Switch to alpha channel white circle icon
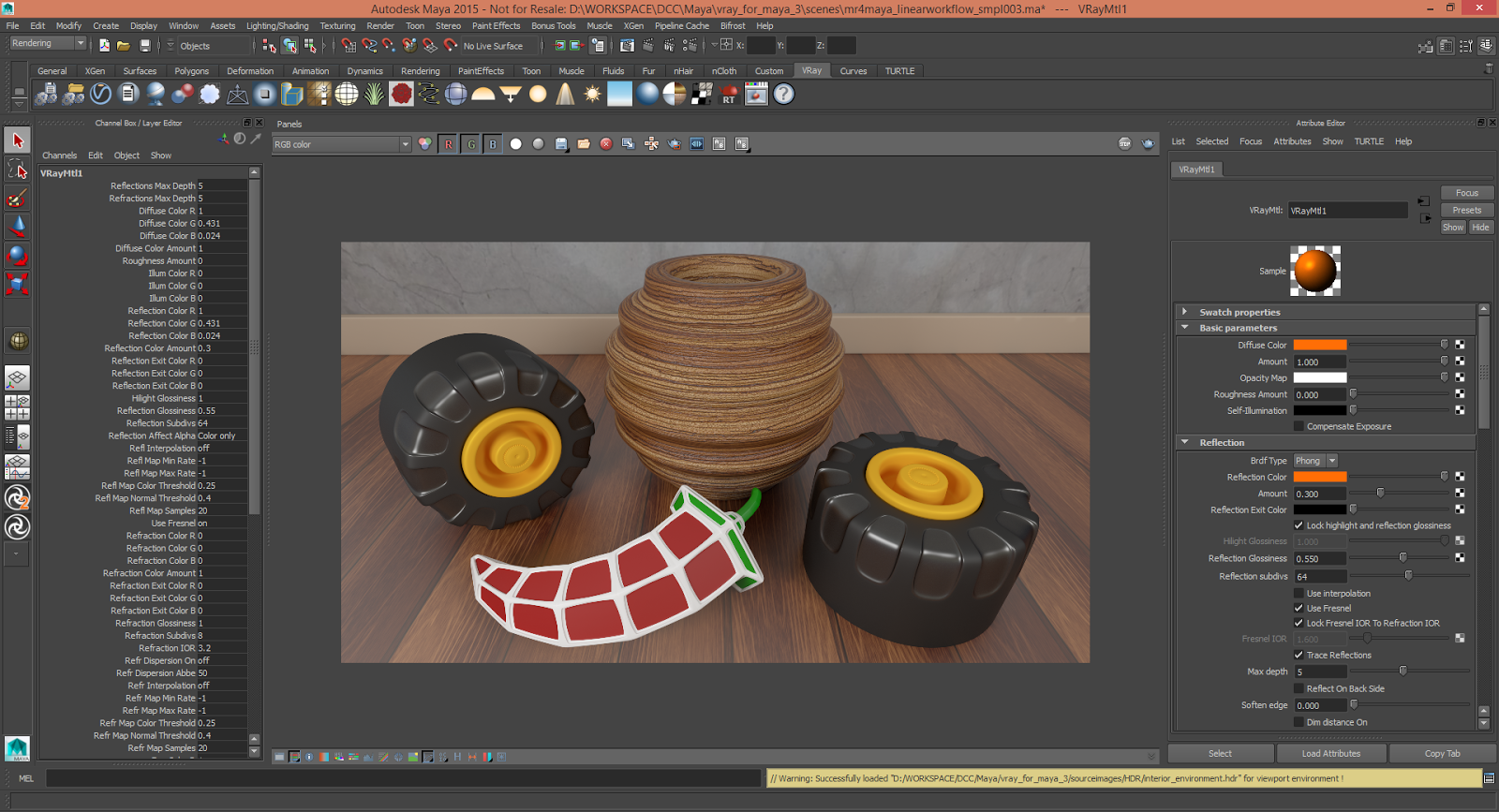The image size is (1499, 812). (x=515, y=144)
